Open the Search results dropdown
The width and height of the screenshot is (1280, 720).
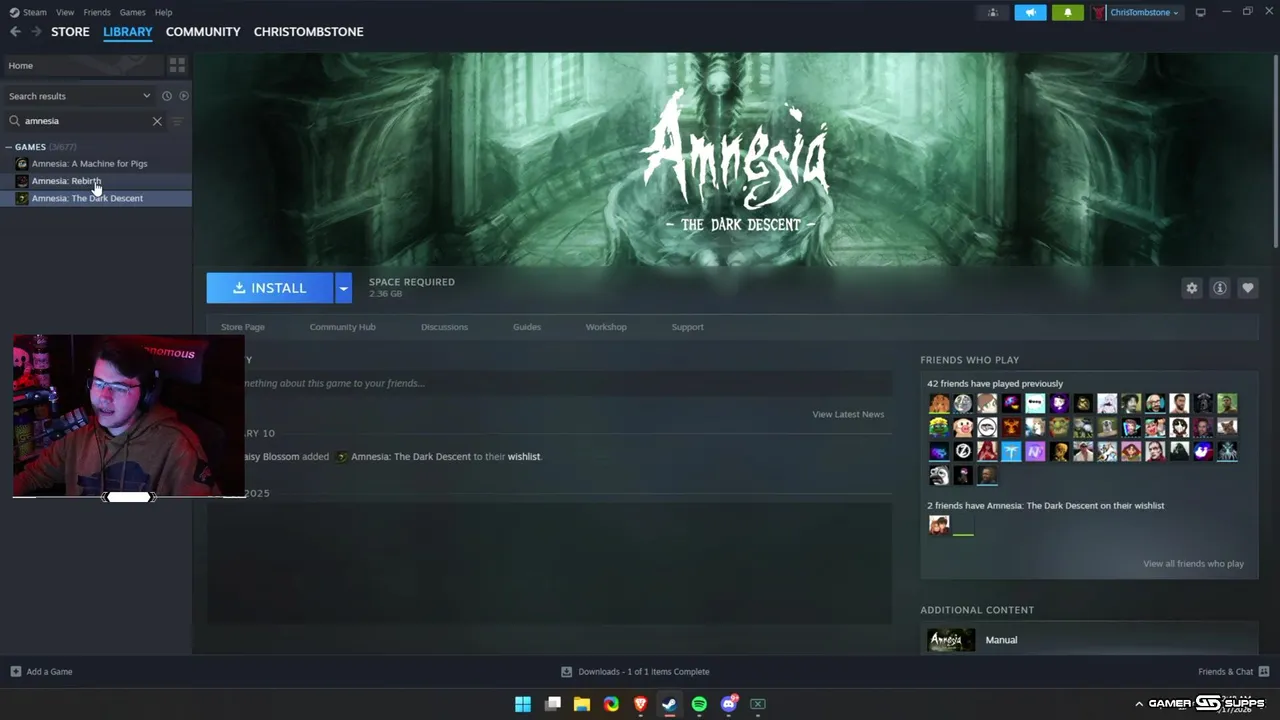click(80, 96)
